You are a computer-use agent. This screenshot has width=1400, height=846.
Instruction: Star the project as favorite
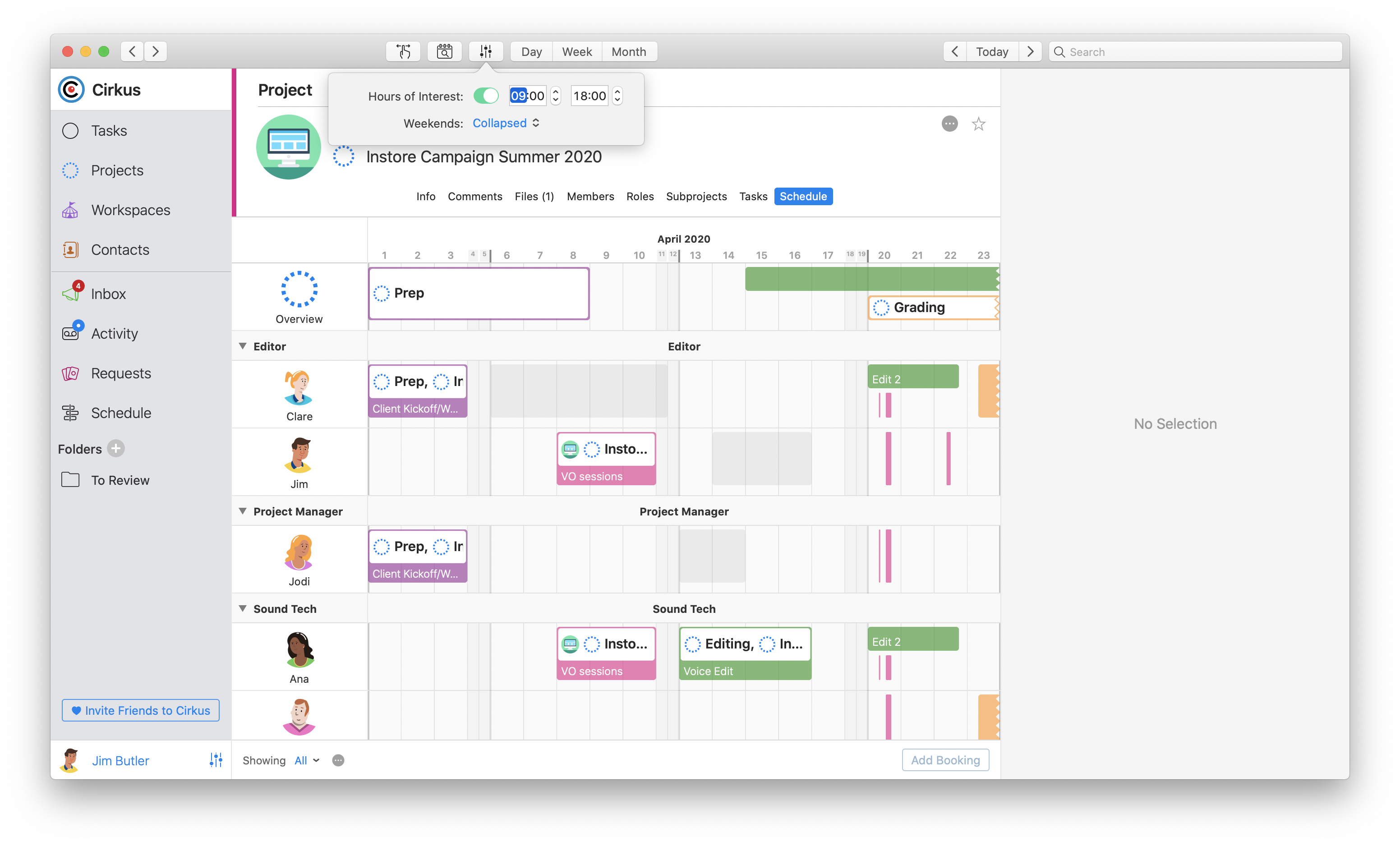(x=978, y=124)
